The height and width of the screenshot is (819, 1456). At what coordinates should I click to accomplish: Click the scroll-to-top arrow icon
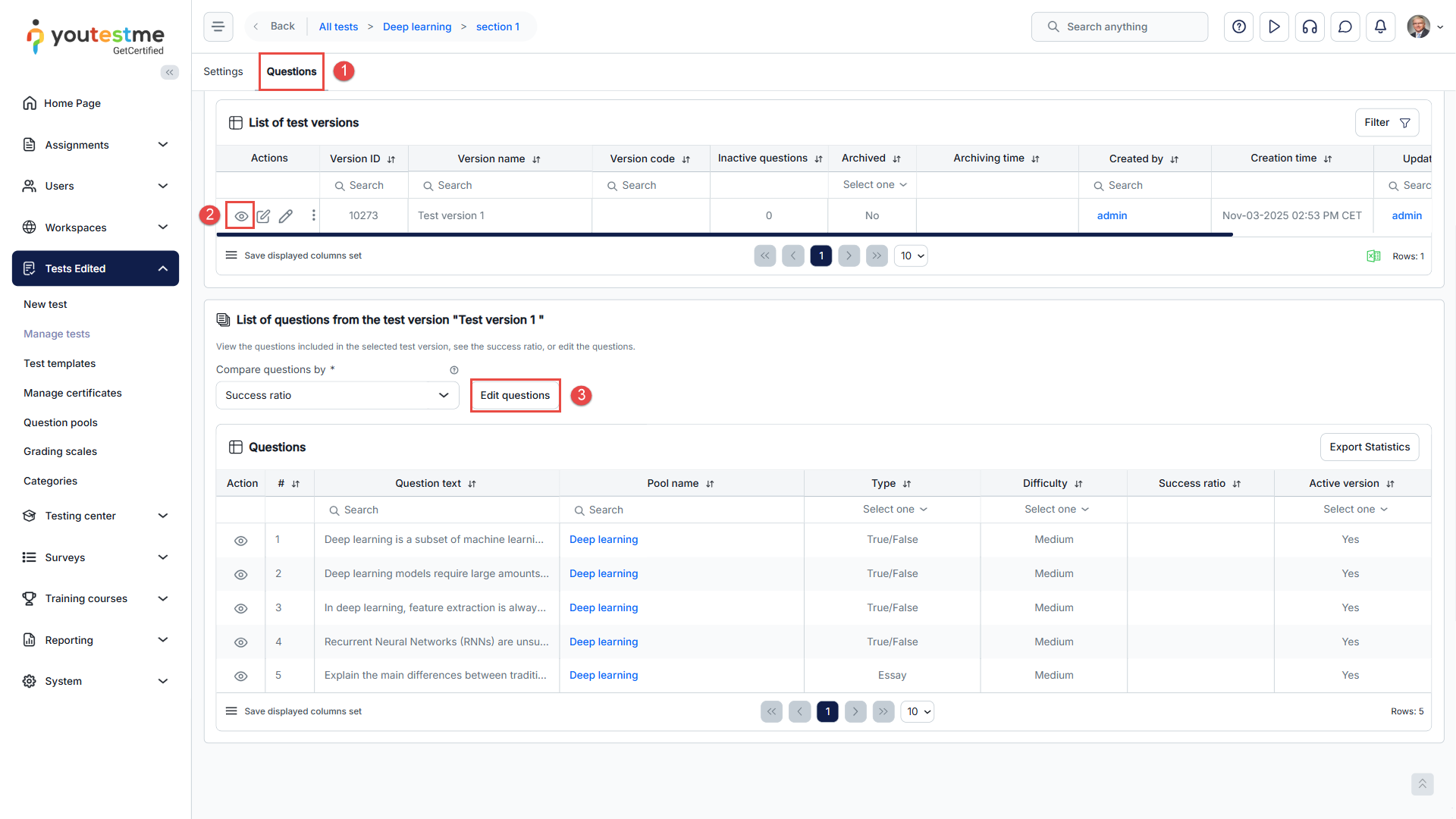click(1422, 783)
